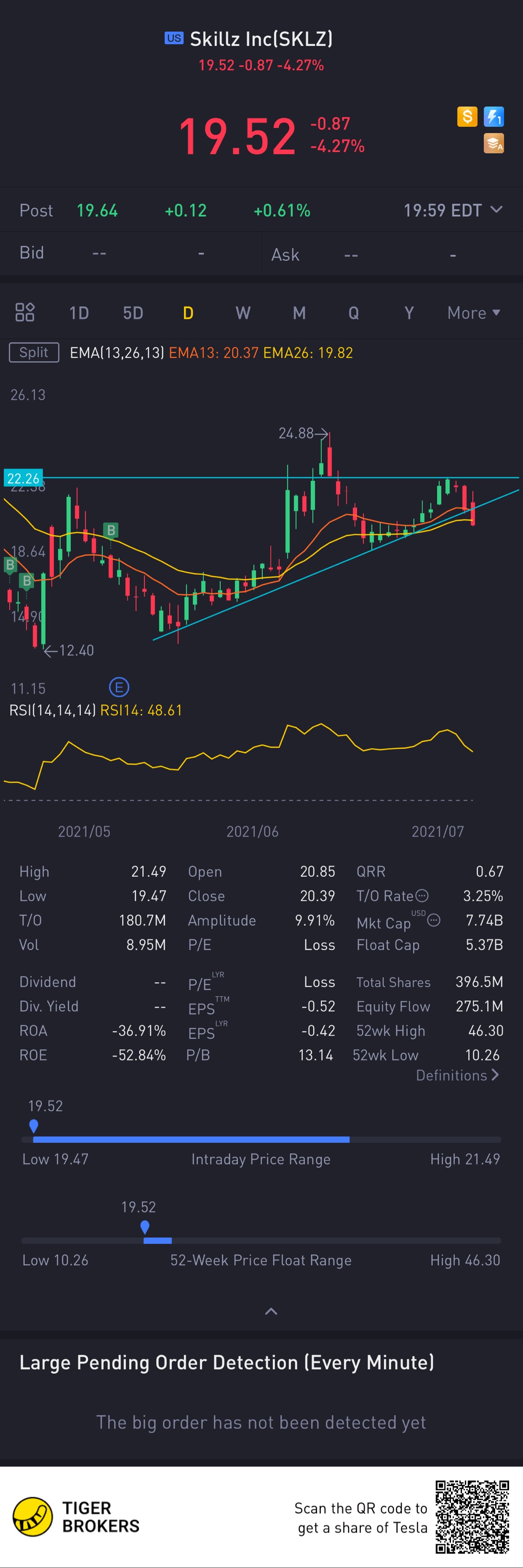Tap the EMA26: 19.82 value
Viewport: 523px width, 1568px height.
(308, 353)
